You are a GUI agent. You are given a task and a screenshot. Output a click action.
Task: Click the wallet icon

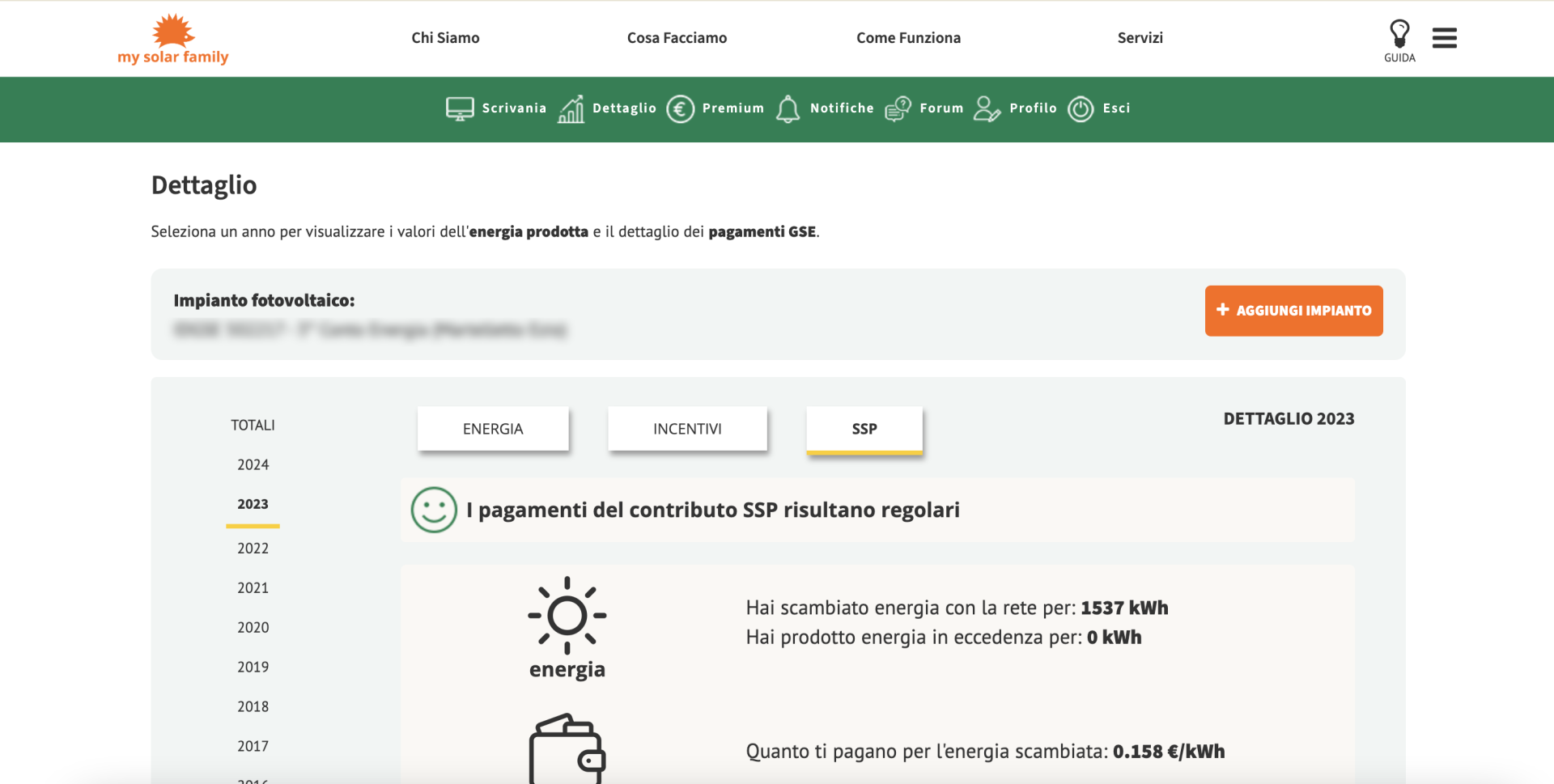(567, 749)
